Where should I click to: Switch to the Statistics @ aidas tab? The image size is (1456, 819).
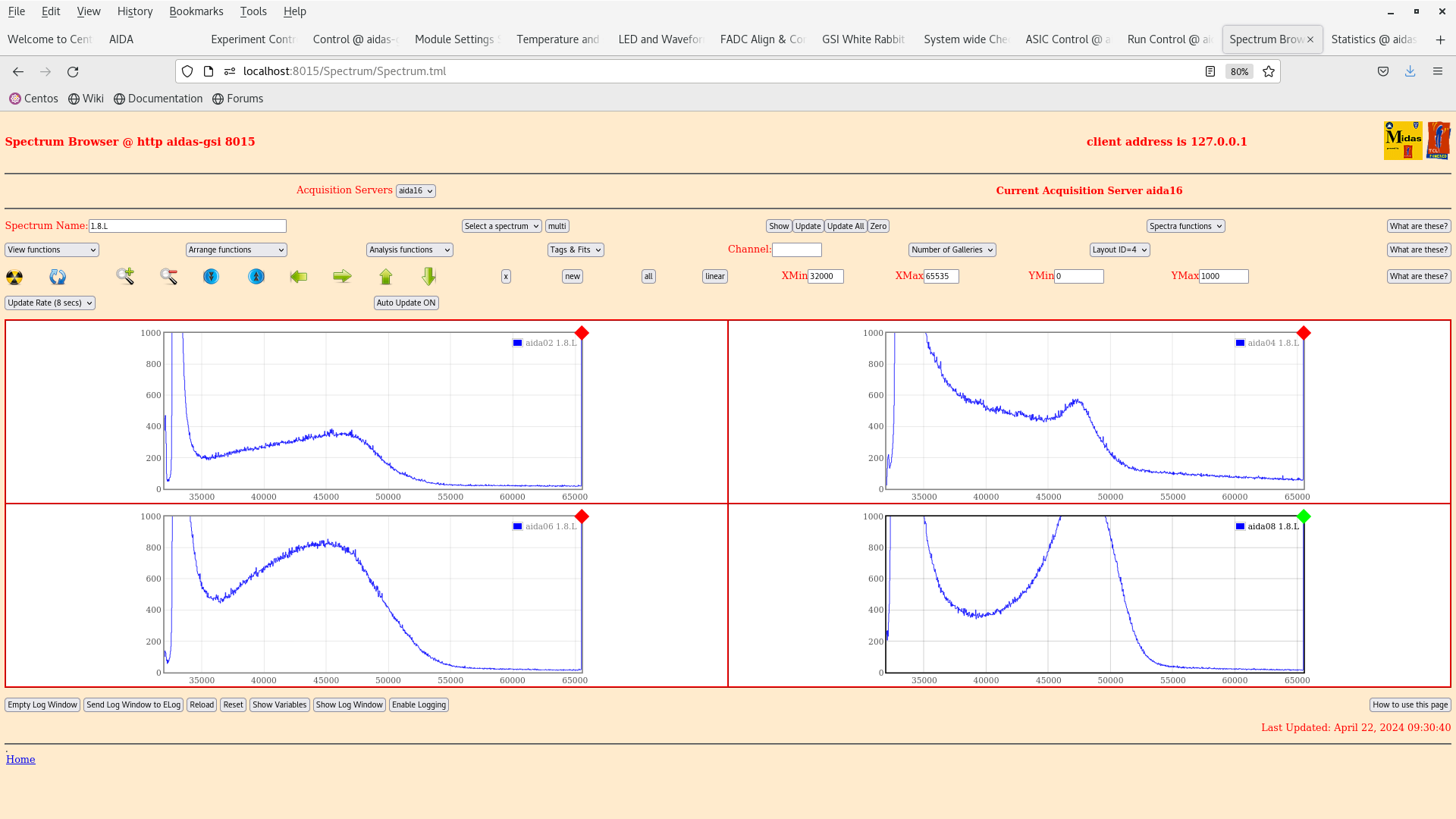click(x=1374, y=39)
